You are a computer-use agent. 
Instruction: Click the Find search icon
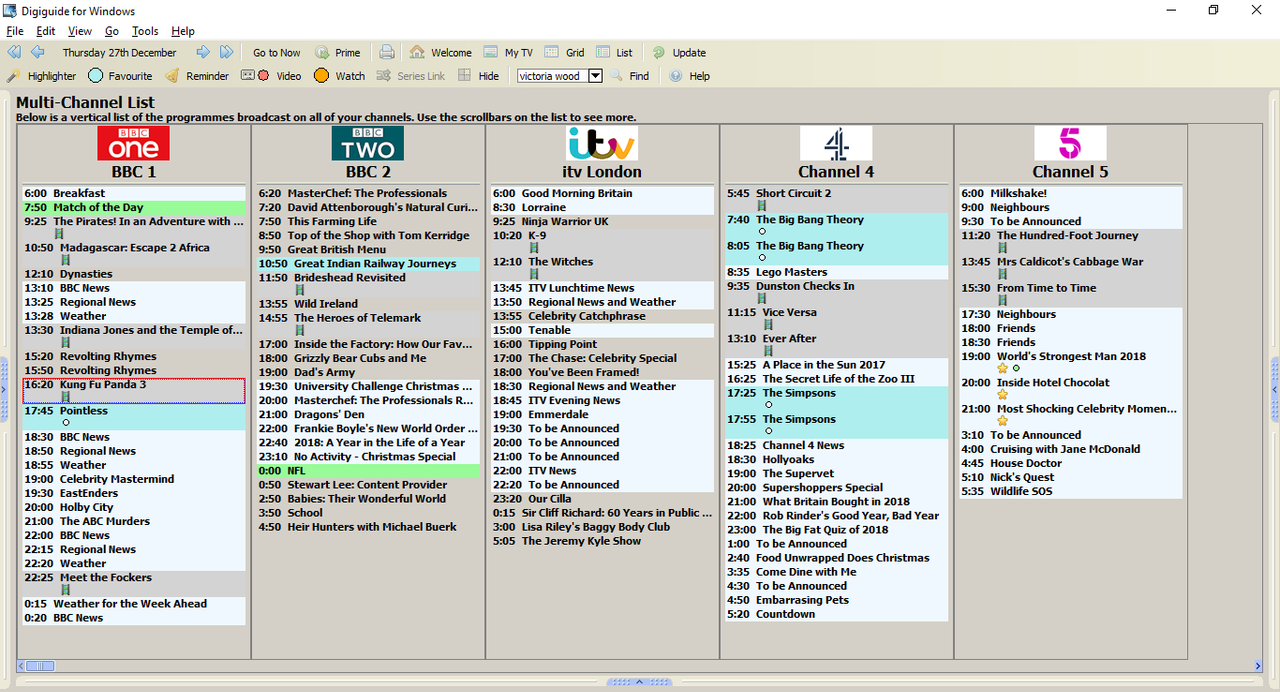pyautogui.click(x=617, y=76)
